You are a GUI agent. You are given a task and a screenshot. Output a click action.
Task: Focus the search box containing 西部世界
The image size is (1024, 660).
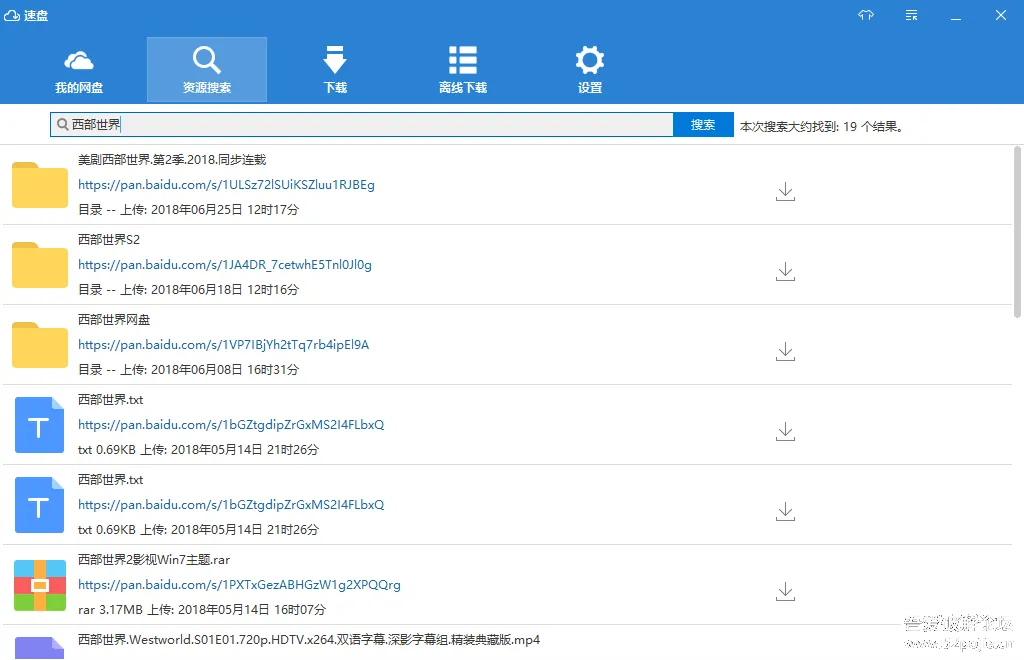(362, 125)
